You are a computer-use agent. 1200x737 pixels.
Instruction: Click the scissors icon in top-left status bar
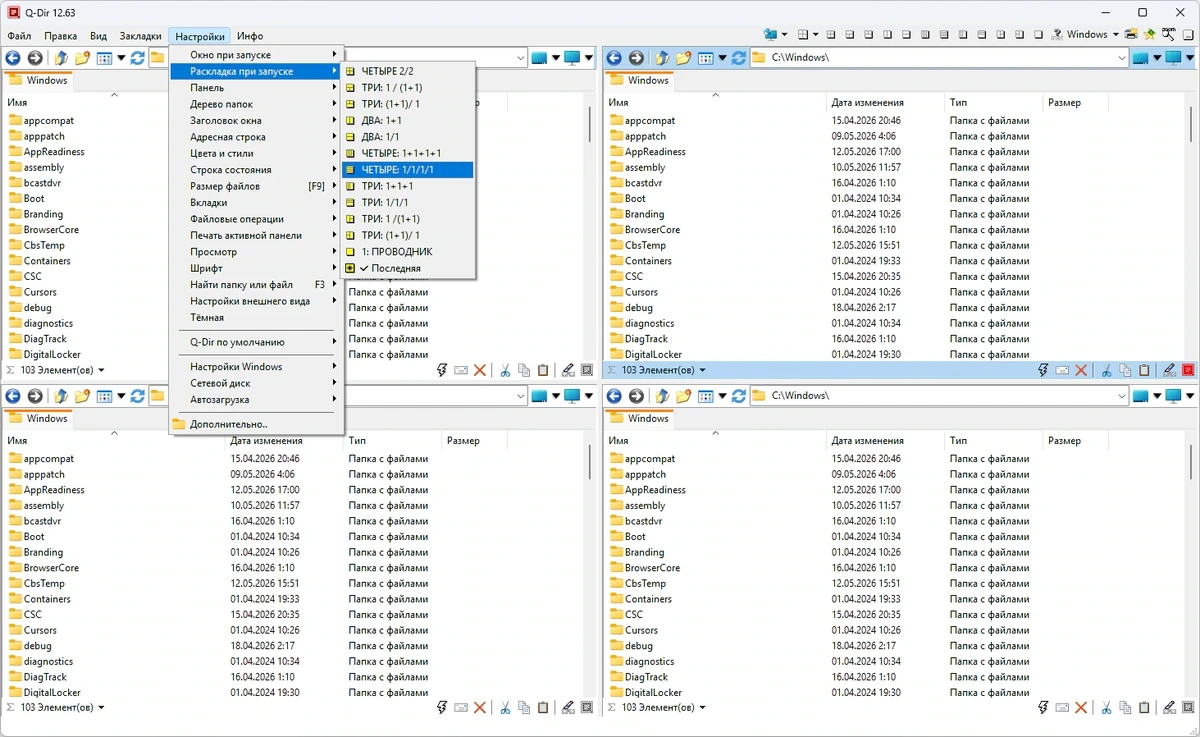pyautogui.click(x=505, y=370)
